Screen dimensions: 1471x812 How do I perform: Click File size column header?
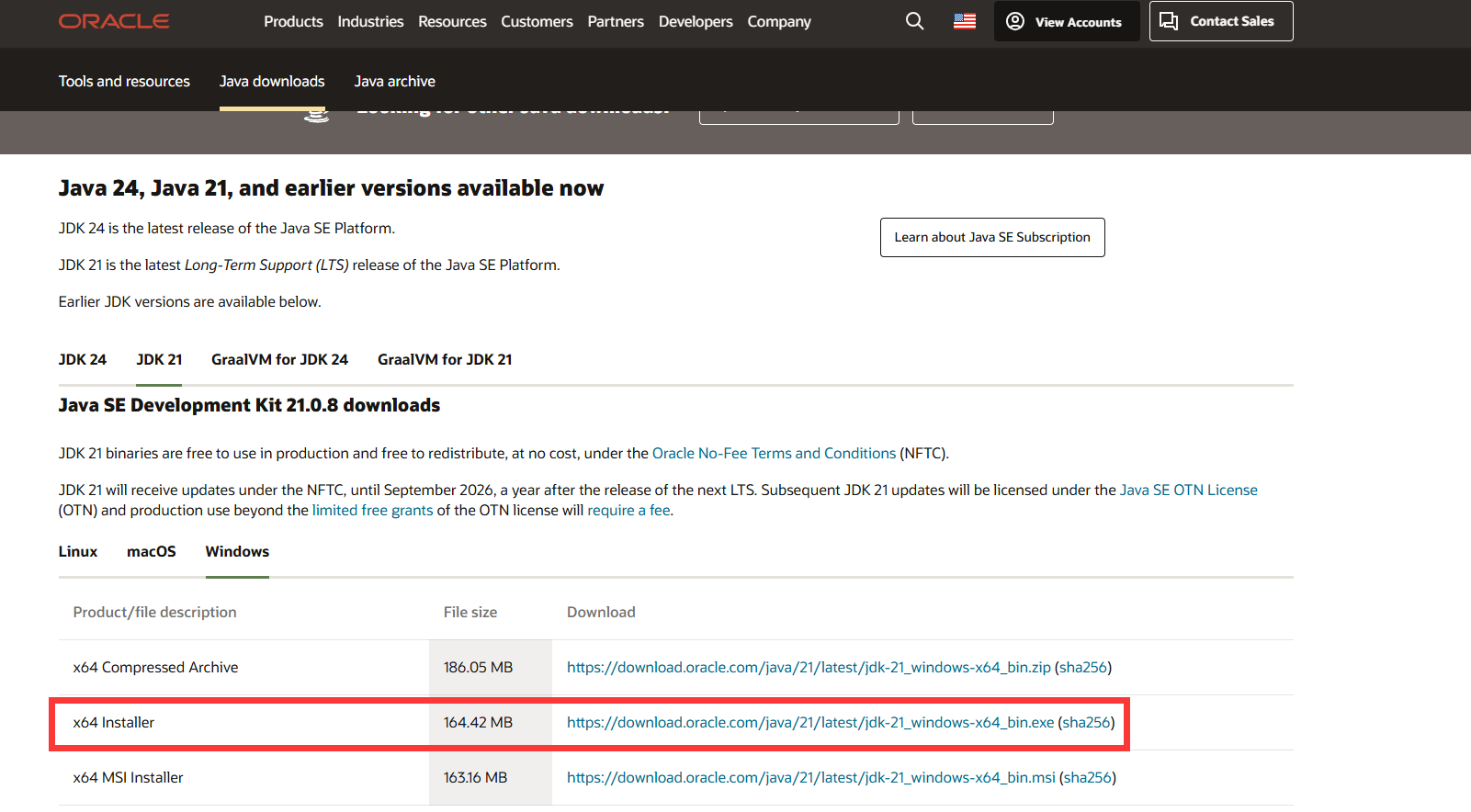point(470,612)
